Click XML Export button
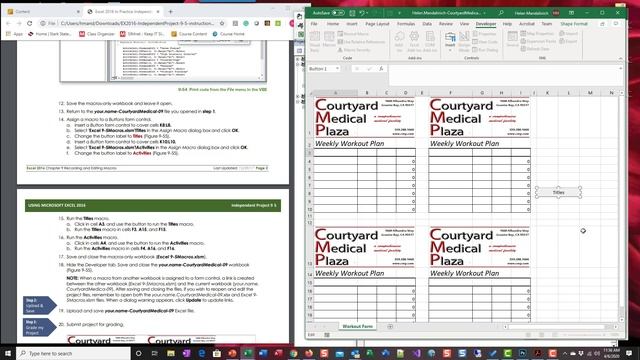Viewport: 640px width, 360px height. [568, 41]
